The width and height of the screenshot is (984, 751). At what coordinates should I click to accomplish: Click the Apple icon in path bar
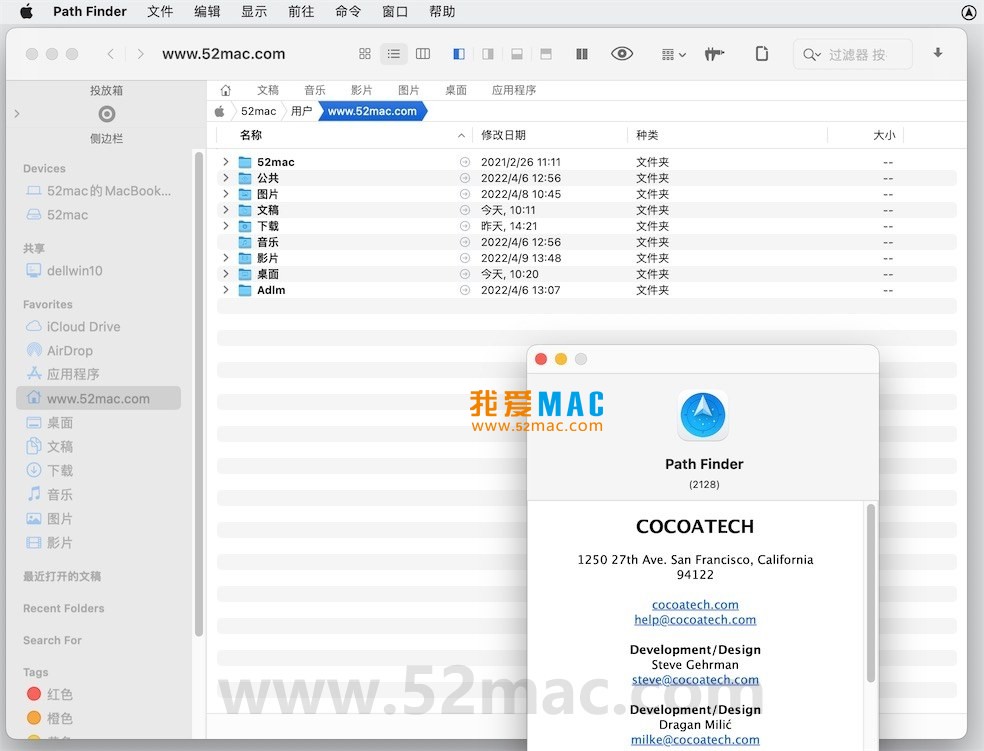[220, 112]
